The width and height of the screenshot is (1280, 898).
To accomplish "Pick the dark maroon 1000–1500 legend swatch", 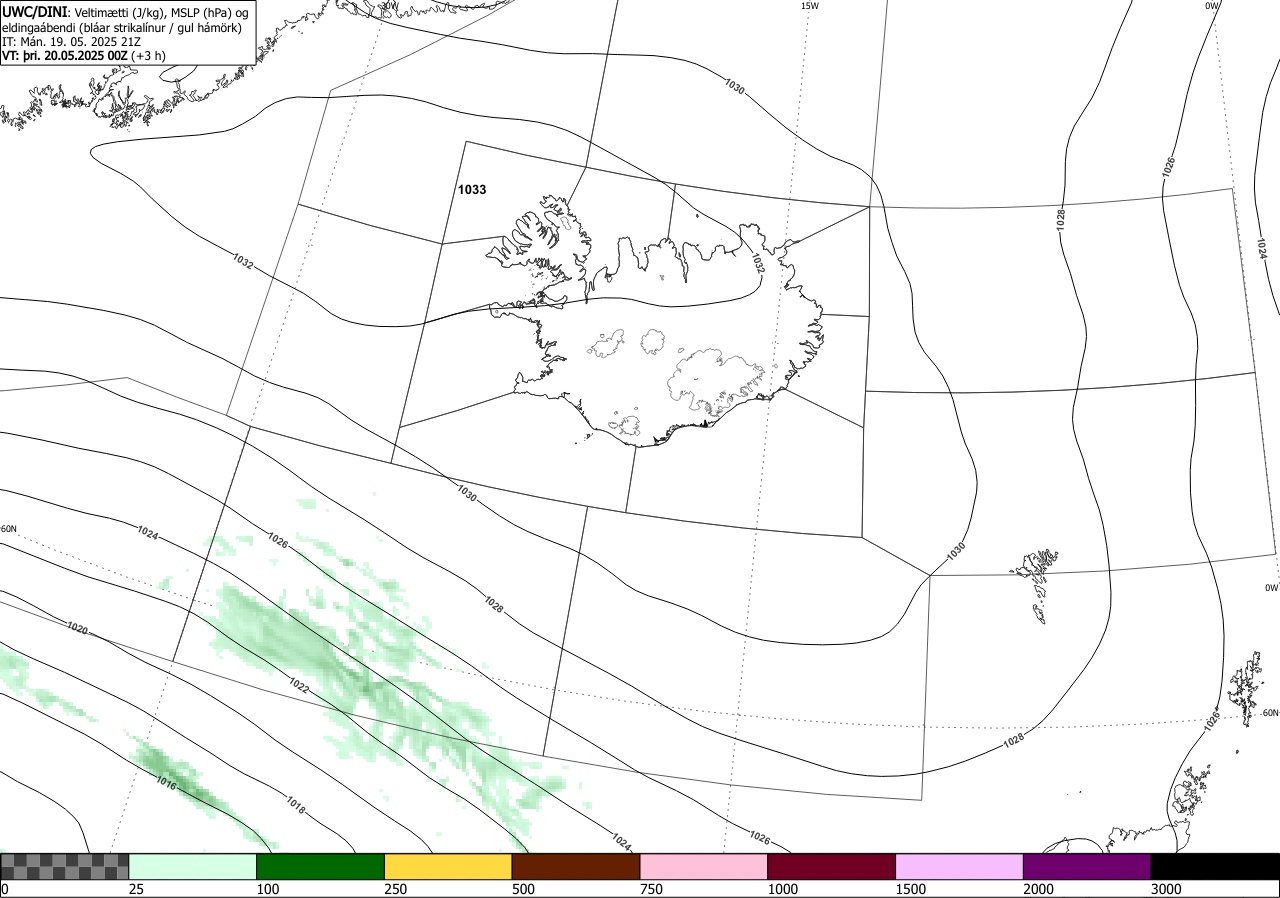I will coord(831,866).
